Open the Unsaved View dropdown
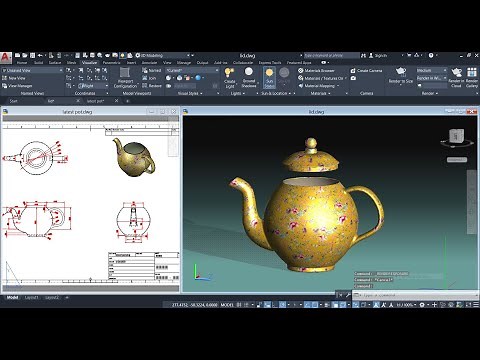 [32, 70]
